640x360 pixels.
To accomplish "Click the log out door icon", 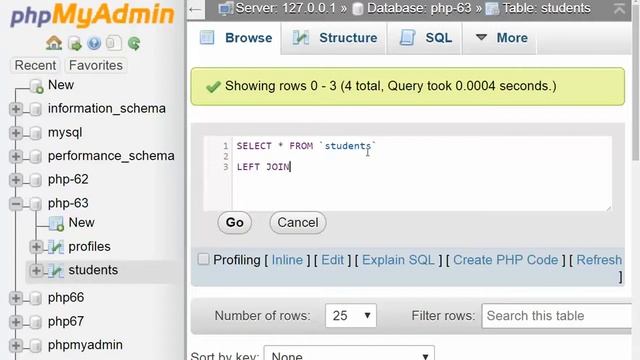I will pos(75,43).
